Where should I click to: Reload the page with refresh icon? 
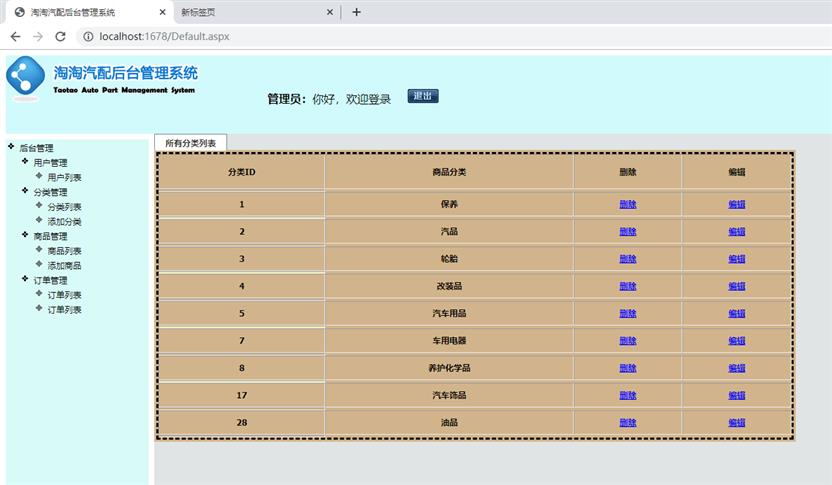tap(60, 37)
